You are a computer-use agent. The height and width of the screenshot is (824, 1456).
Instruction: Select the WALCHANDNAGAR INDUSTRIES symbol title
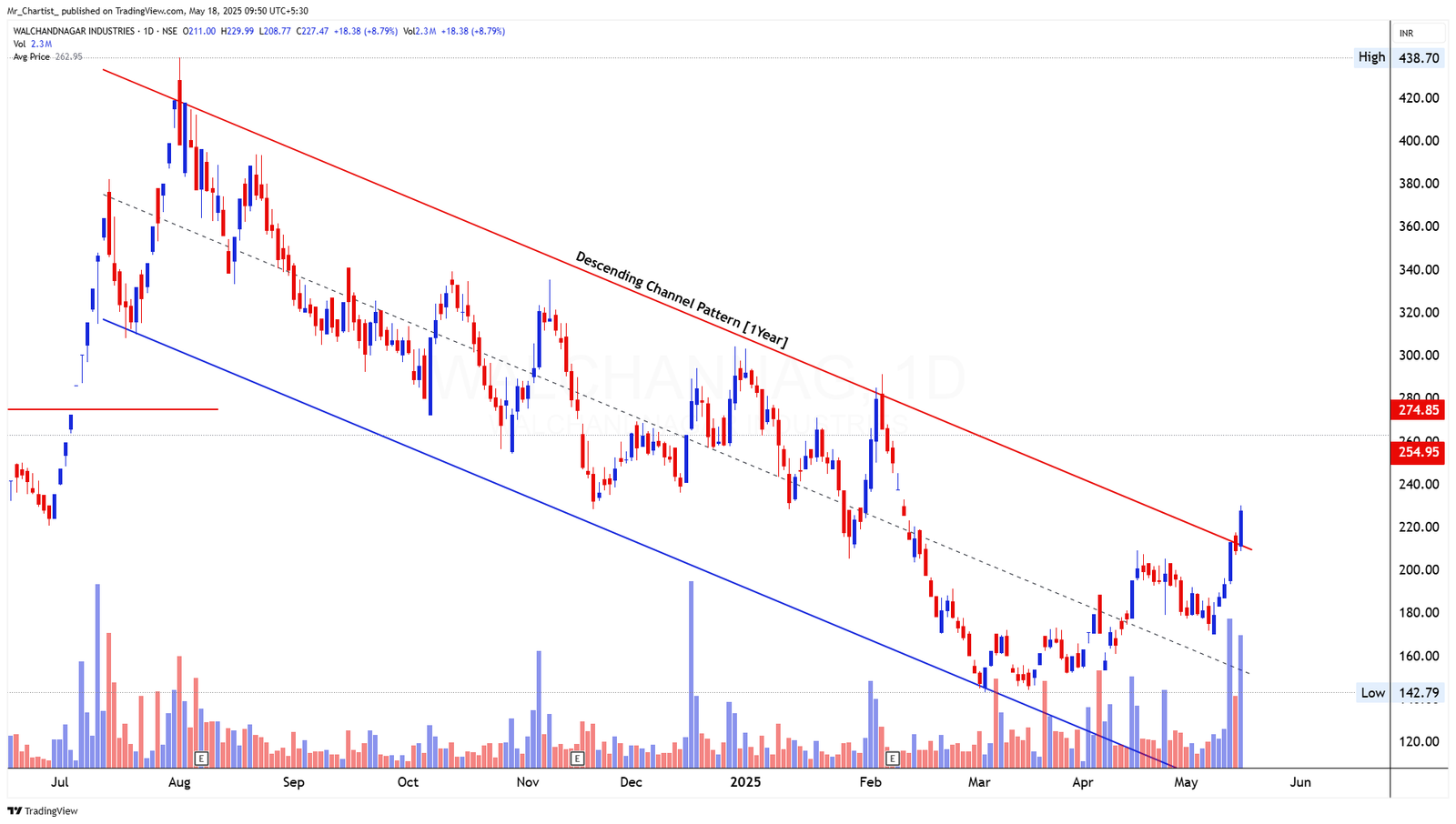tap(75, 31)
